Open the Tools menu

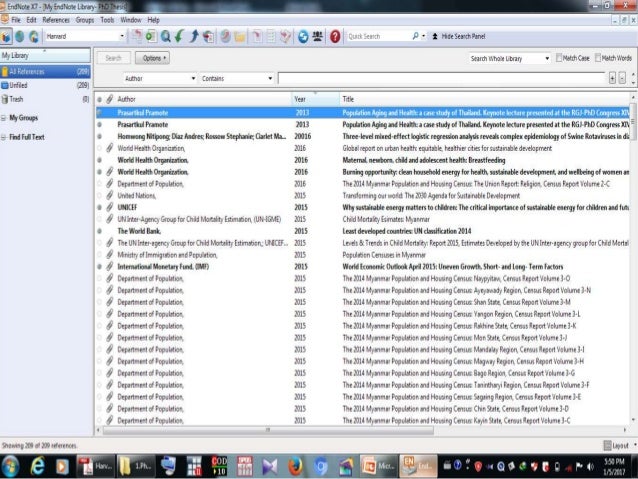tap(107, 20)
